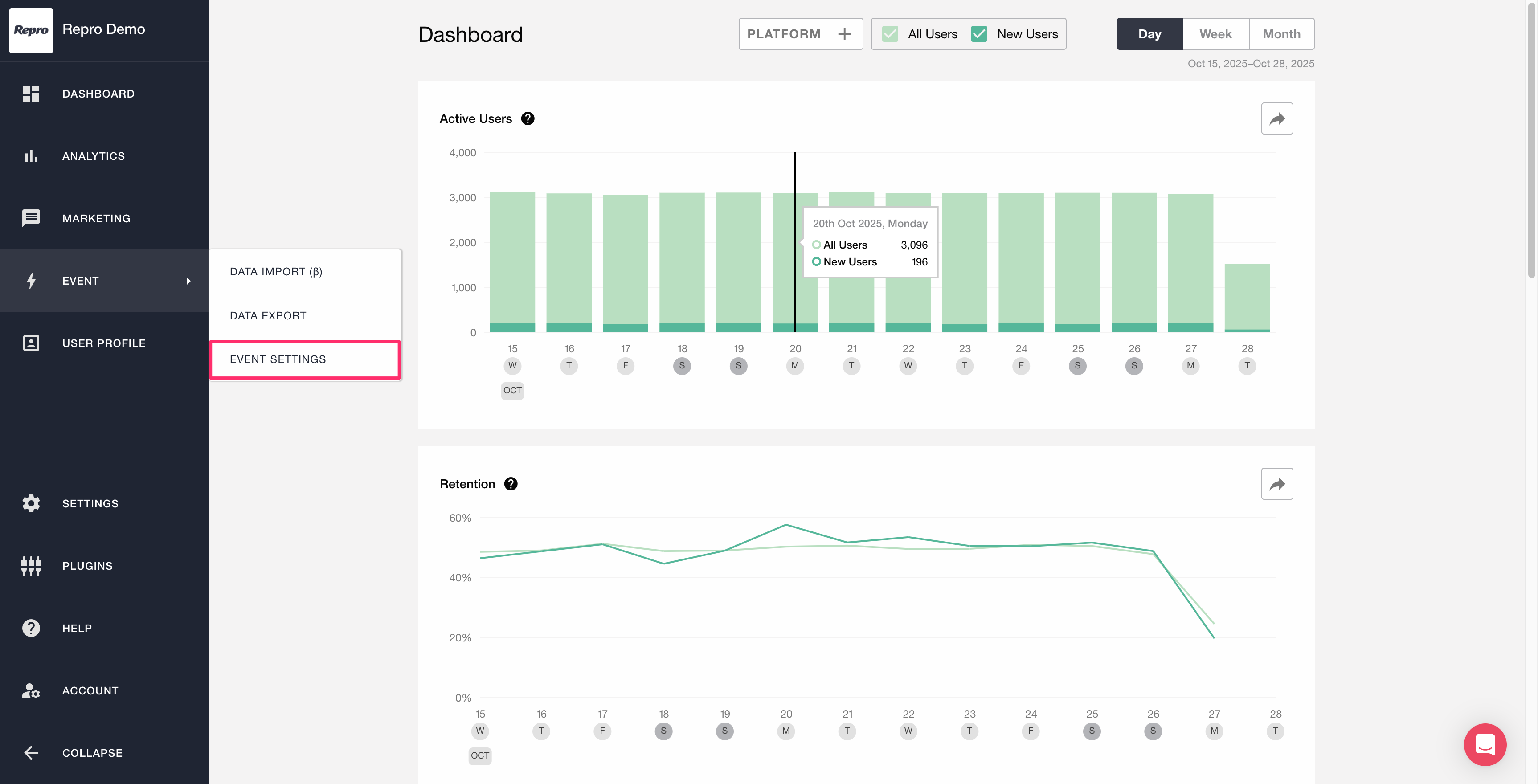Expand the Event submenu arrow

coord(188,281)
